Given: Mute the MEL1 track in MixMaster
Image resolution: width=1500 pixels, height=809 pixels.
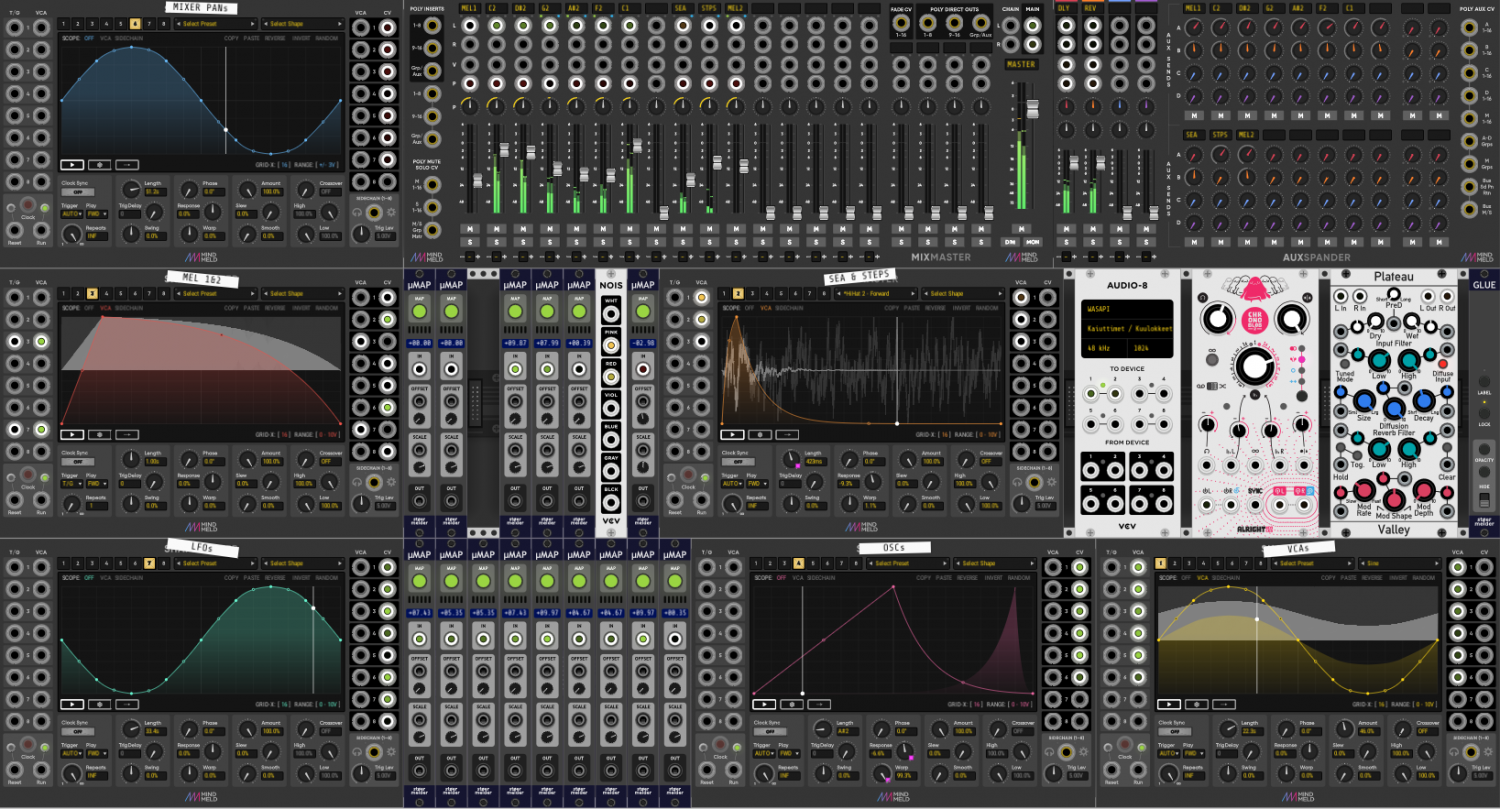Looking at the screenshot, I should (x=468, y=229).
